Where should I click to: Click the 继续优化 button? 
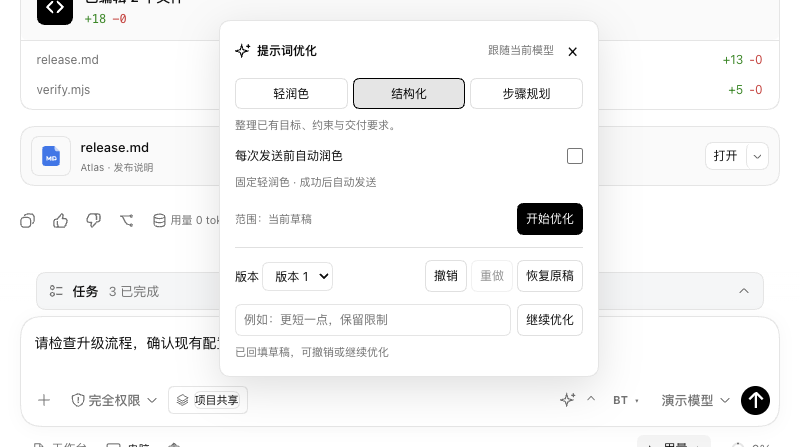[549, 320]
